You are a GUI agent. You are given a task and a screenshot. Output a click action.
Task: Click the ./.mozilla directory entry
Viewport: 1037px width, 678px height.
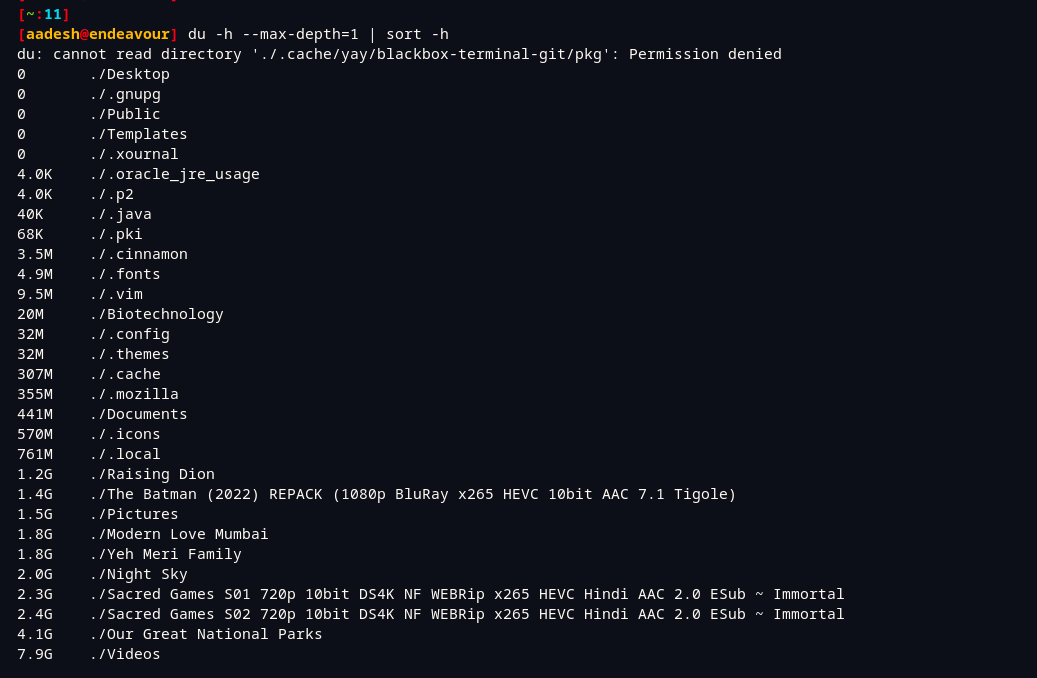point(134,394)
